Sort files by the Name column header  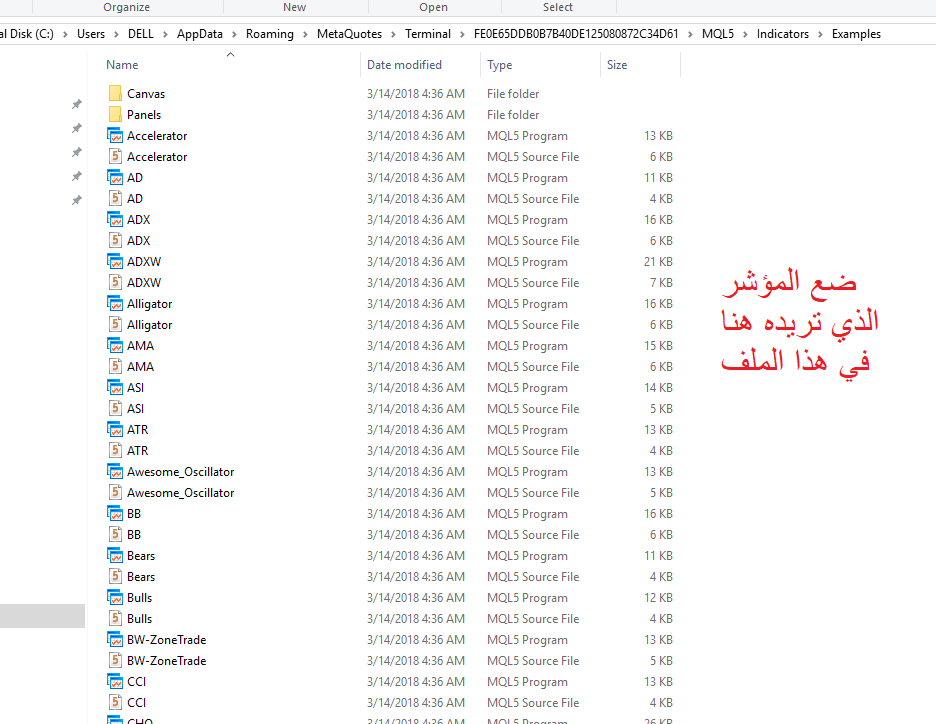tap(123, 65)
